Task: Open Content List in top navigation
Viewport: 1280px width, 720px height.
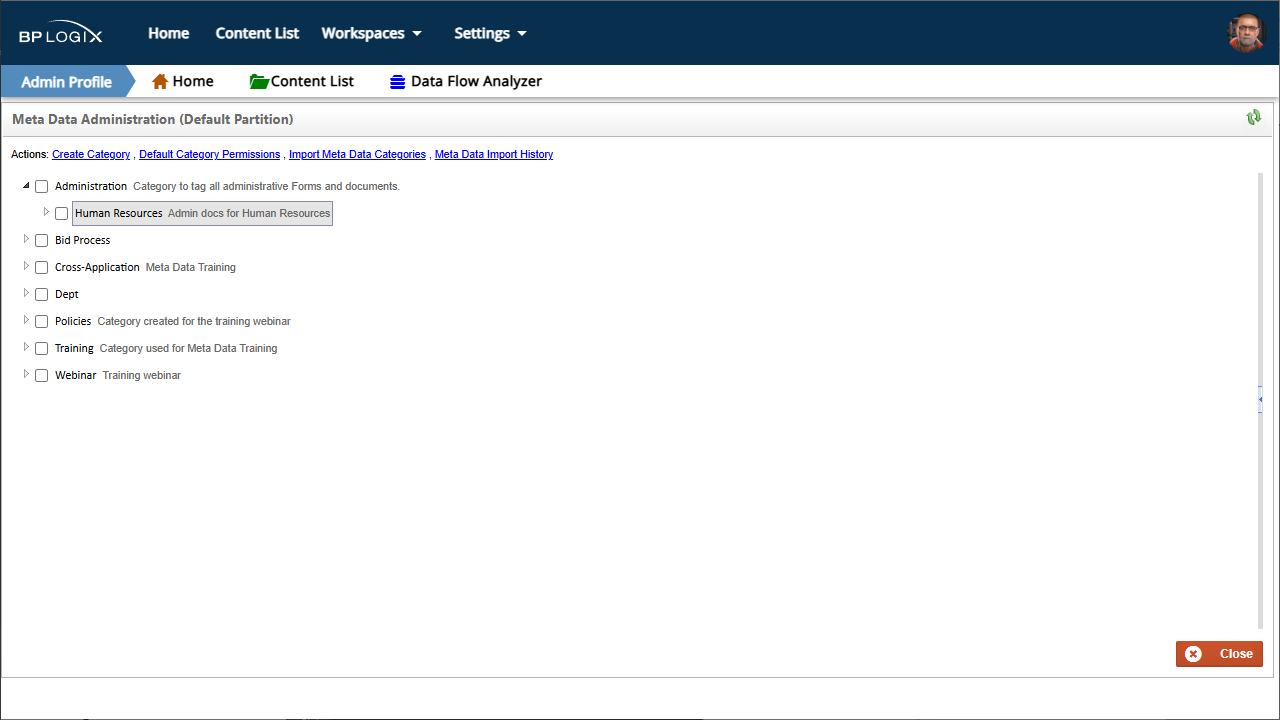Action: coord(257,33)
